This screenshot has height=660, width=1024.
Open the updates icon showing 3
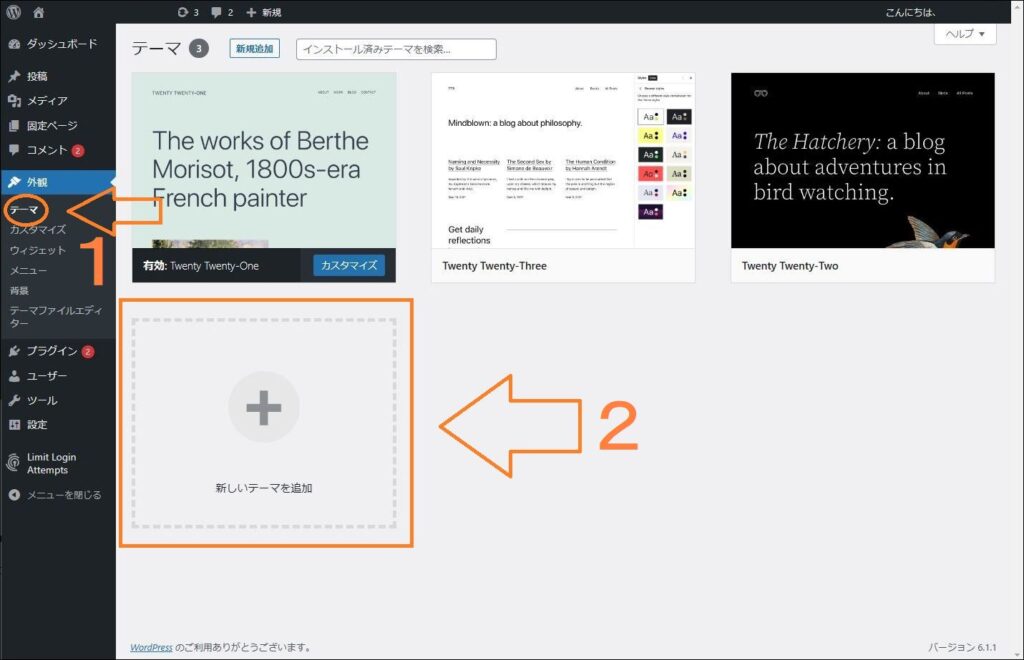tap(183, 12)
